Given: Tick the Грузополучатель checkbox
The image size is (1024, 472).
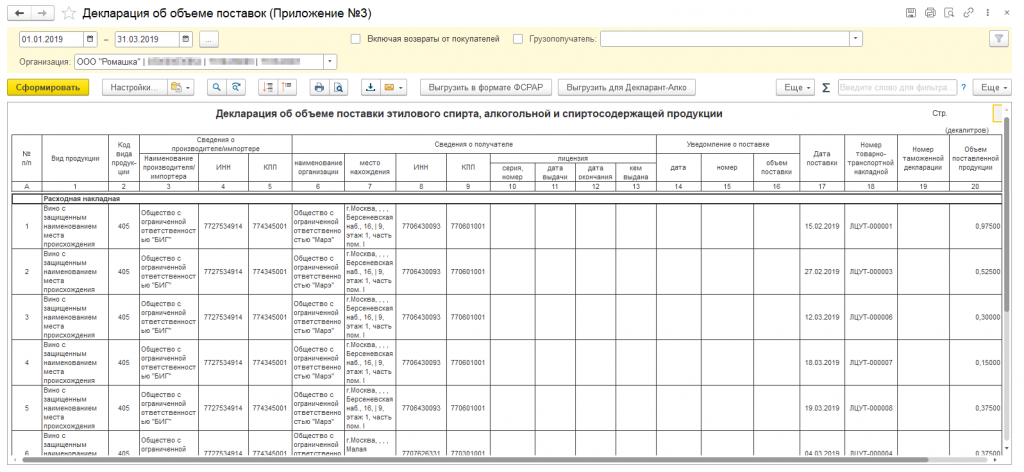Looking at the screenshot, I should pyautogui.click(x=518, y=39).
